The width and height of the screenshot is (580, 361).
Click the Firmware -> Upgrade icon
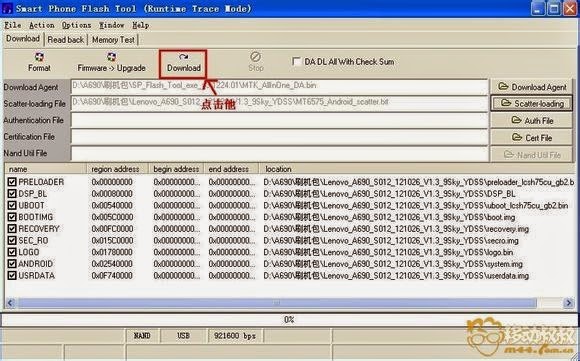pos(111,62)
